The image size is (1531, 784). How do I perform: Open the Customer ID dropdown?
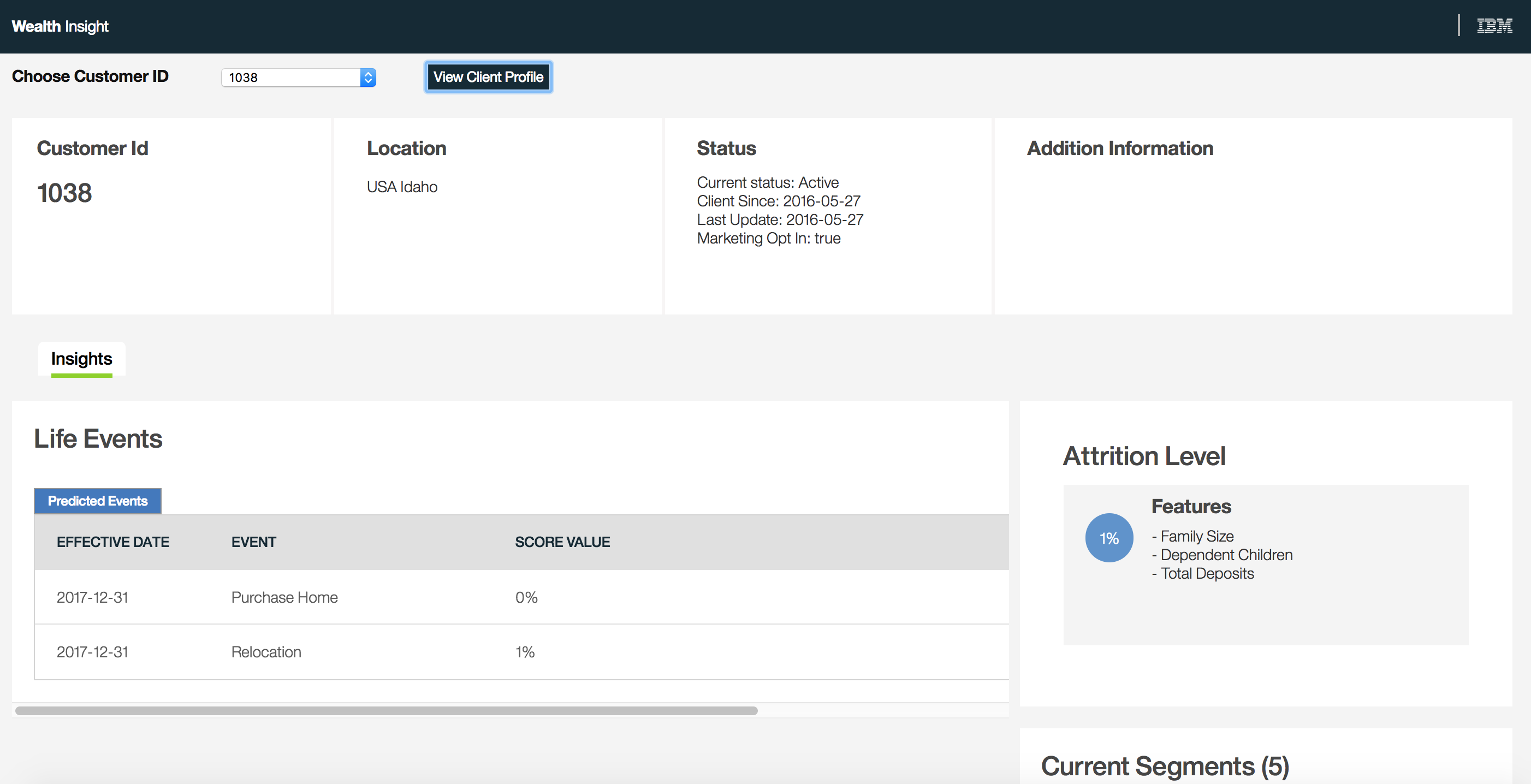click(x=291, y=78)
